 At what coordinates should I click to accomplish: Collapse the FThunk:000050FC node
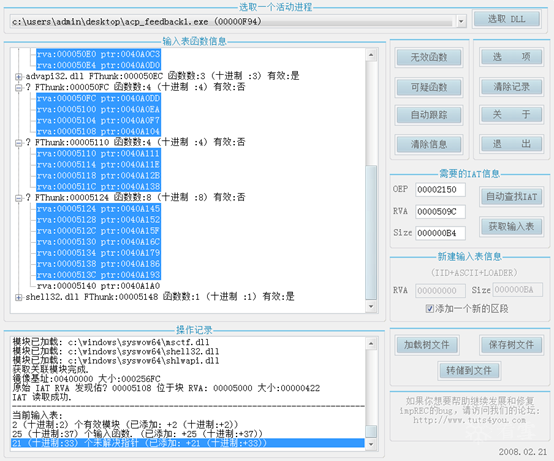[x=18, y=87]
